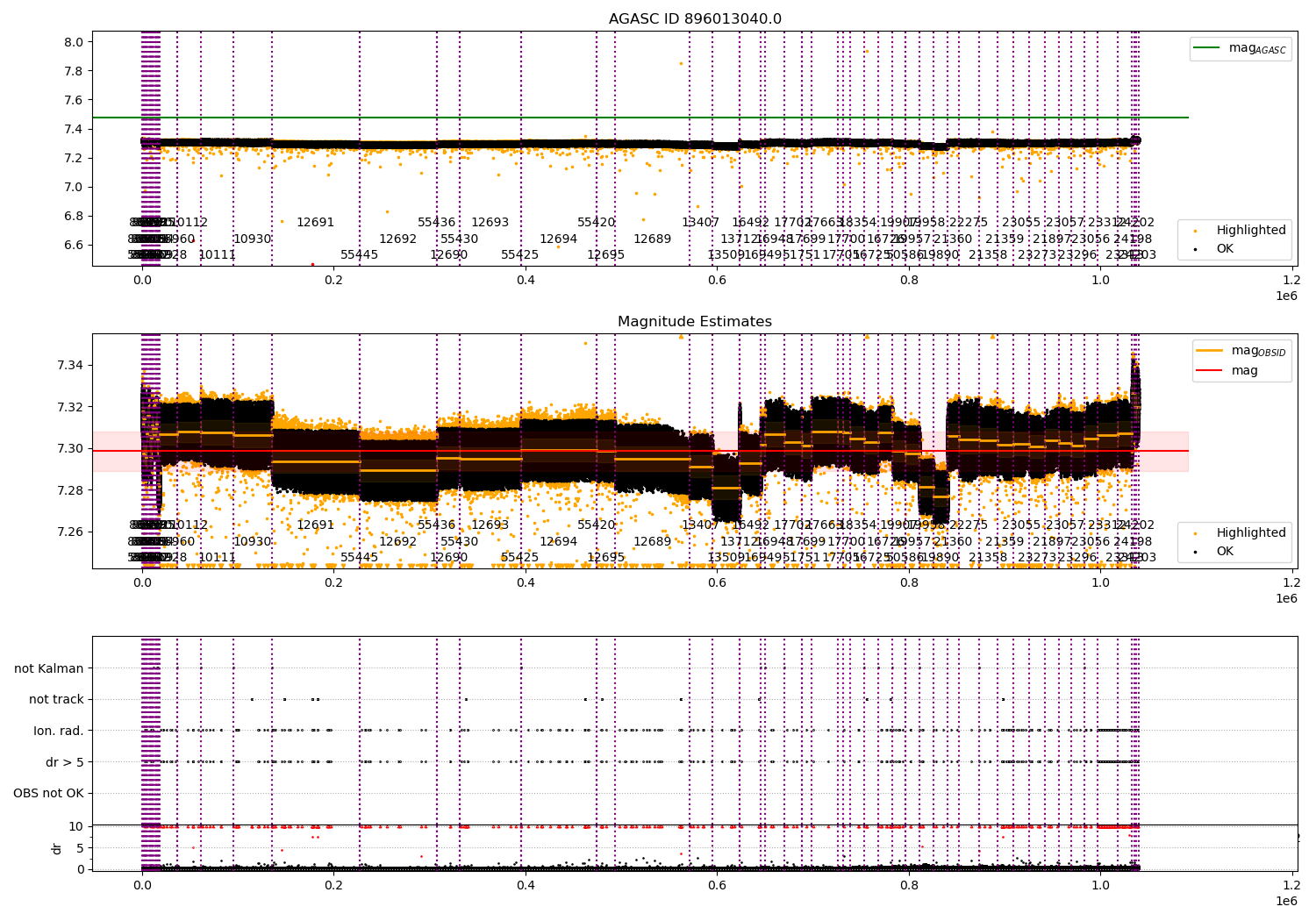Viewport: 1316px width, 921px height.
Task: Click obsid label 55436 in top plot
Action: (437, 223)
